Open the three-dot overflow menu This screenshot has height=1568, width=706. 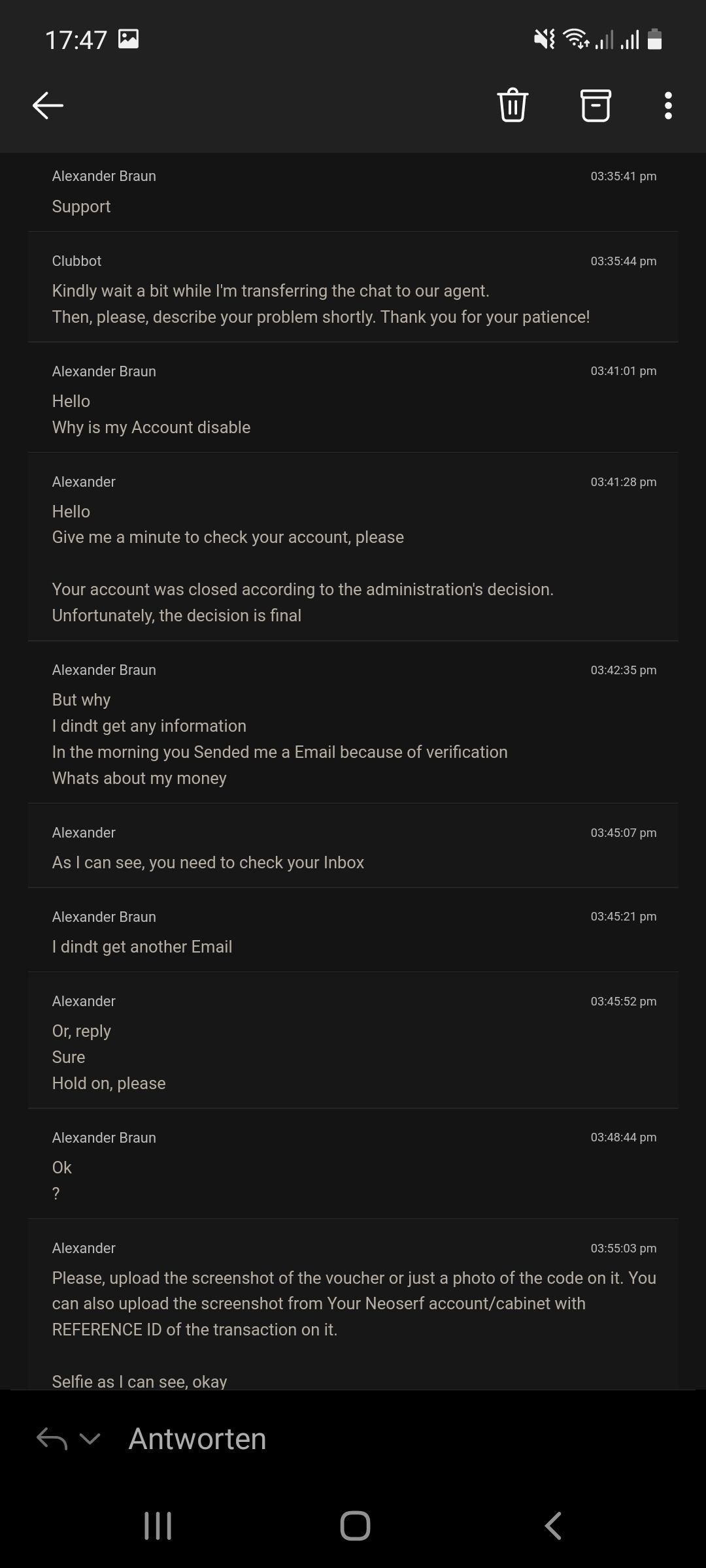tap(667, 105)
